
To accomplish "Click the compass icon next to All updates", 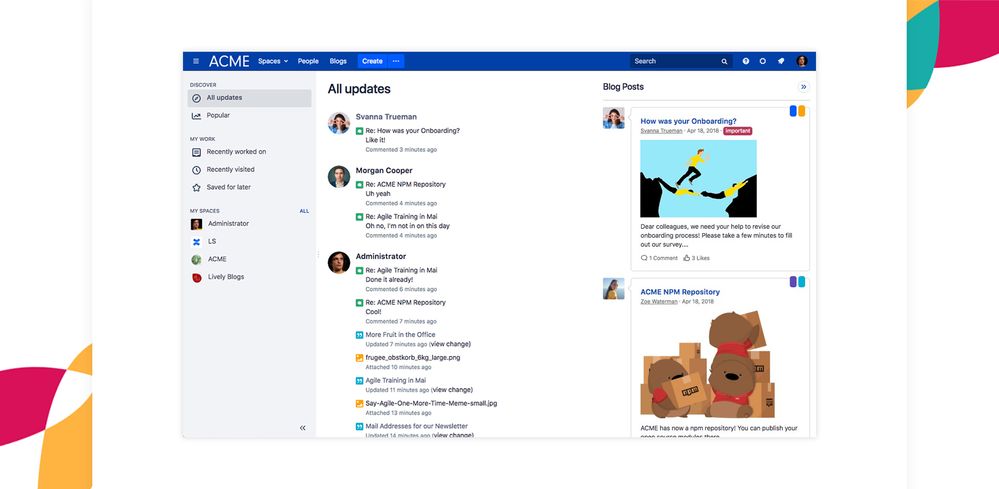I will [x=196, y=98].
